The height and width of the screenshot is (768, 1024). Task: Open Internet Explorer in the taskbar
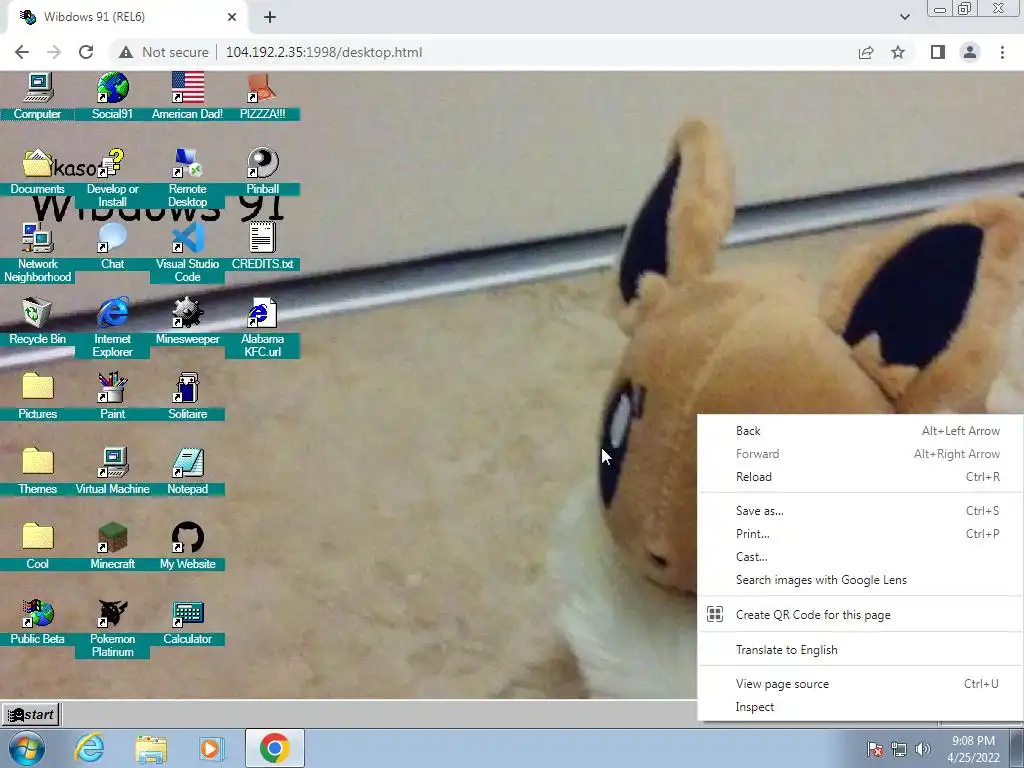coord(89,748)
